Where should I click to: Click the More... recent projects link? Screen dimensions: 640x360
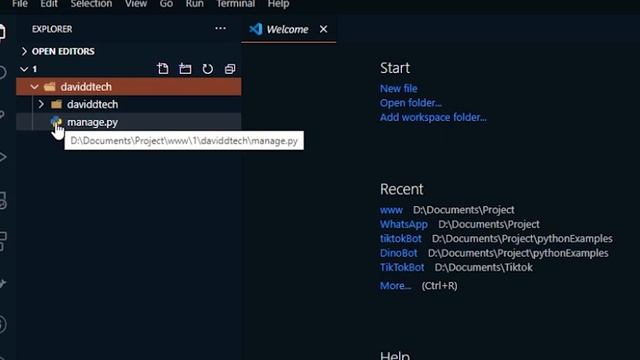(395, 286)
